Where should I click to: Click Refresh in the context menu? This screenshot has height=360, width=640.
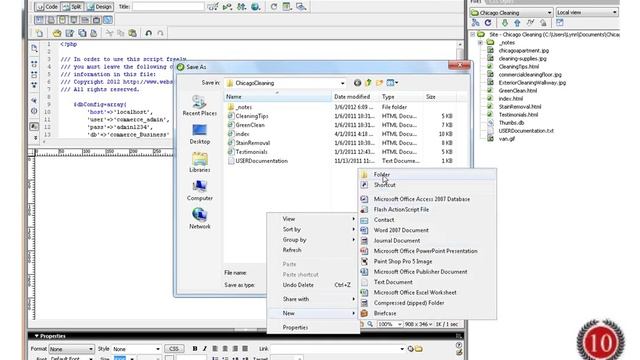tap(313, 250)
